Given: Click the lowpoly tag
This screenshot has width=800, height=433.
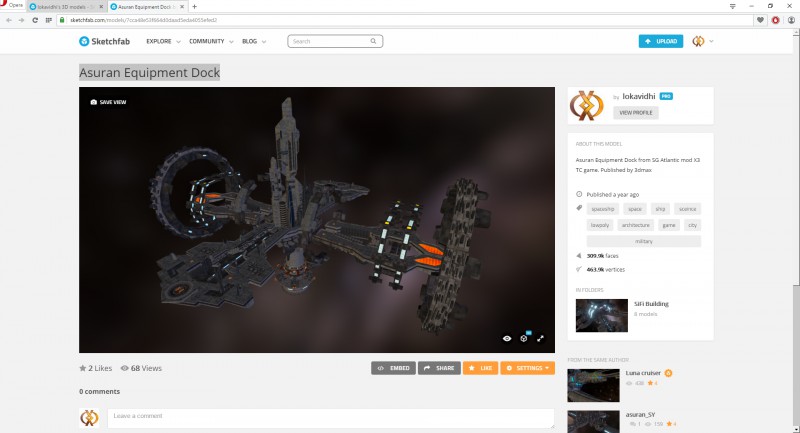Looking at the screenshot, I should pos(599,225).
